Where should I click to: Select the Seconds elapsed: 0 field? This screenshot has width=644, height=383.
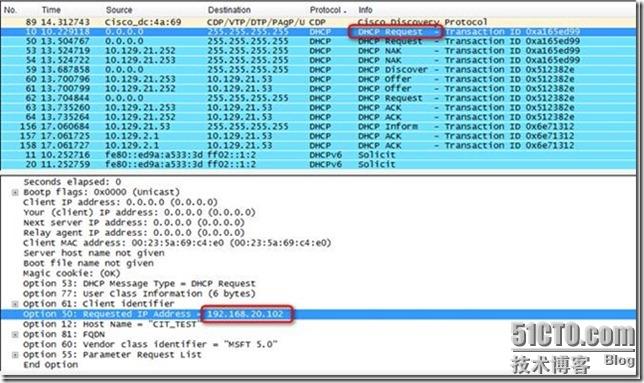(x=72, y=182)
